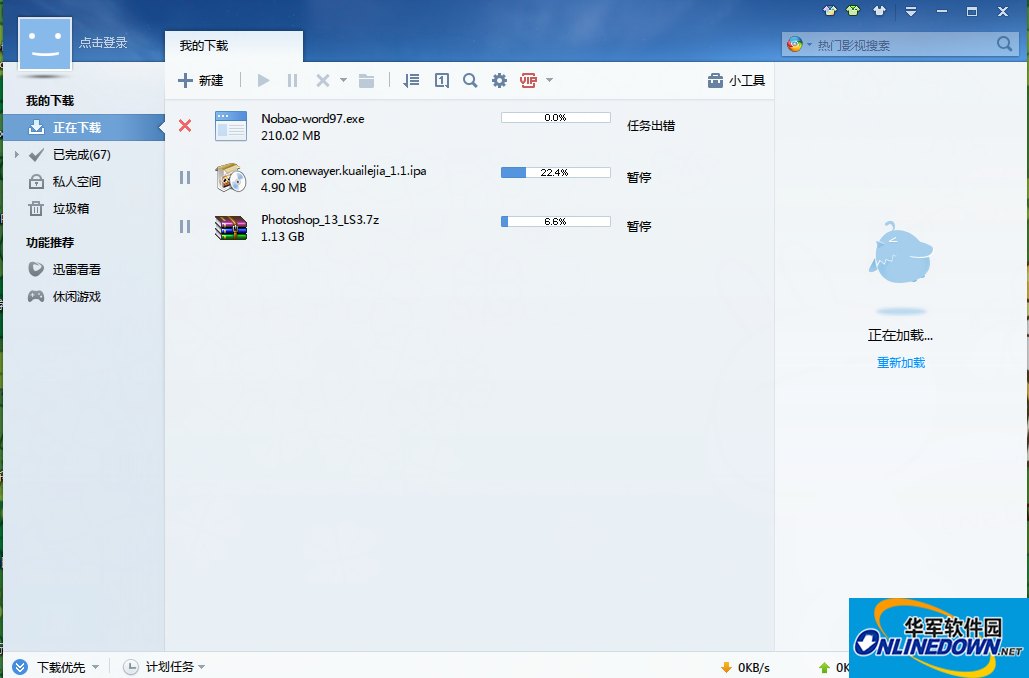Switch to the 我的下载 tab
Image resolution: width=1029 pixels, height=678 pixels.
point(204,46)
